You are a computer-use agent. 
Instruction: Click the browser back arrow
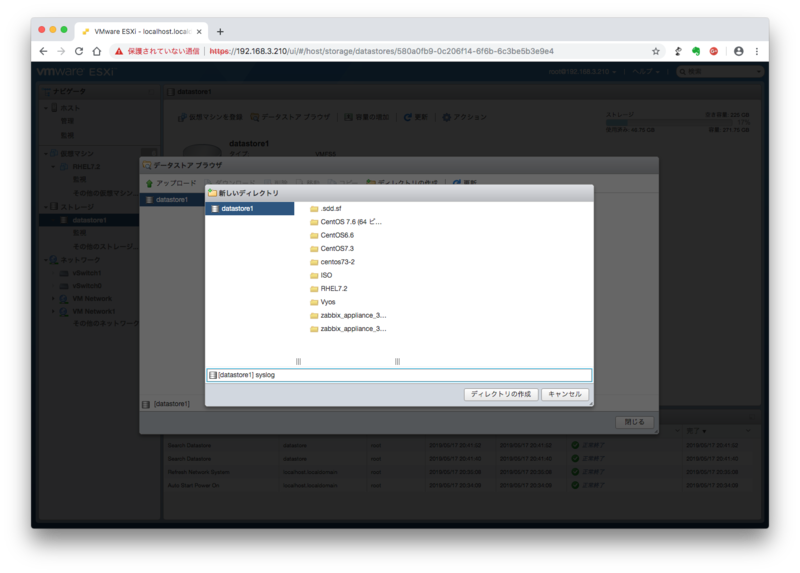point(43,51)
